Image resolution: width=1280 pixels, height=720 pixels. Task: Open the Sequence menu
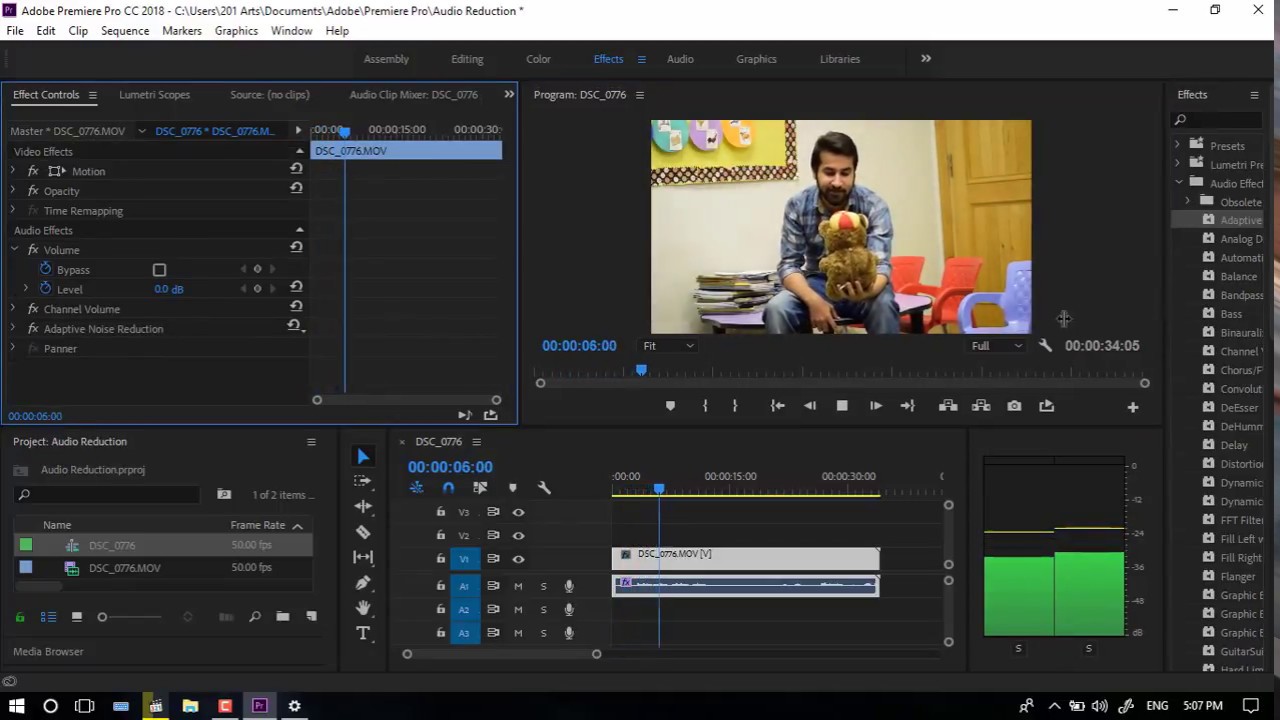pyautogui.click(x=125, y=31)
